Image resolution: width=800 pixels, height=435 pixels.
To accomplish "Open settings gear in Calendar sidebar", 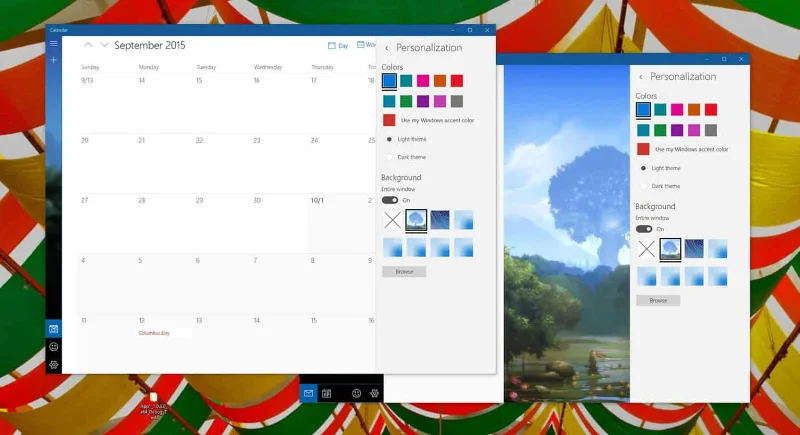I will coord(54,365).
